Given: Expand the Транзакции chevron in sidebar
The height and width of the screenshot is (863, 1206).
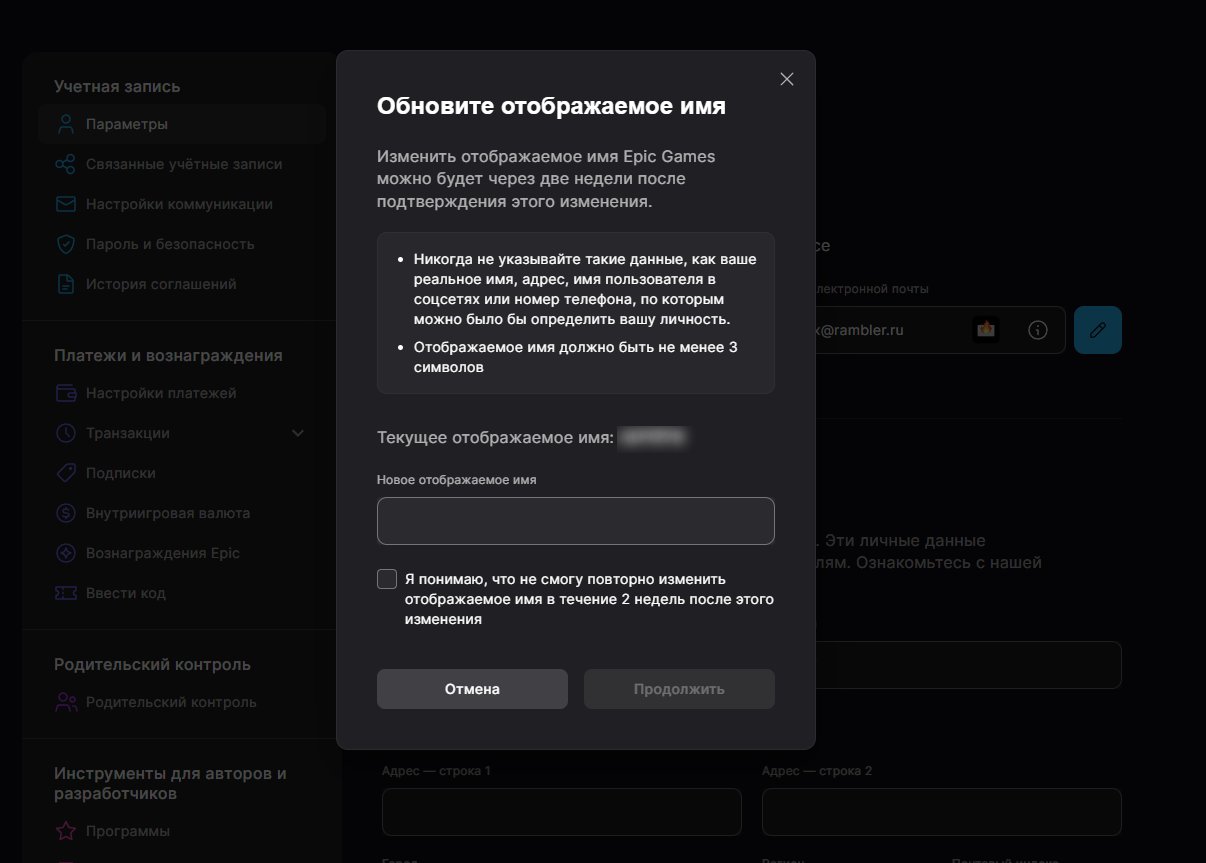Looking at the screenshot, I should pos(298,433).
